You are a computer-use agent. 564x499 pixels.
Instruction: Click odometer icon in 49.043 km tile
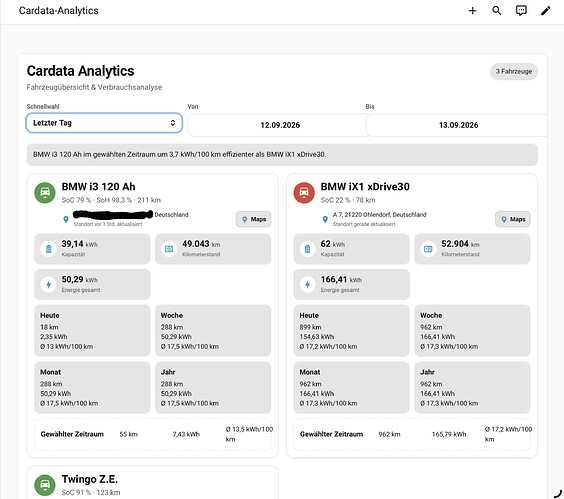169,249
